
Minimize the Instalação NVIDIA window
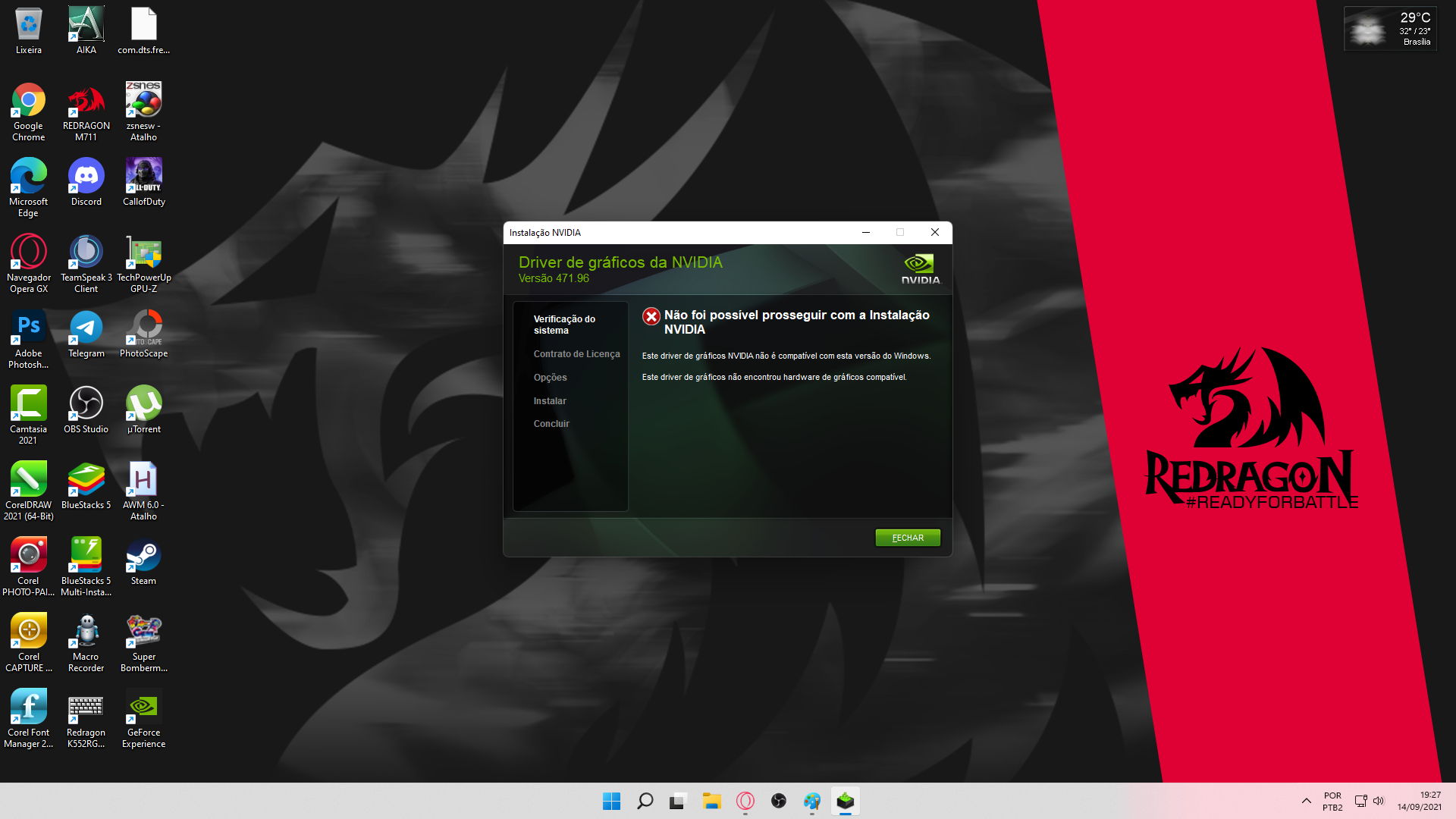pyautogui.click(x=865, y=233)
